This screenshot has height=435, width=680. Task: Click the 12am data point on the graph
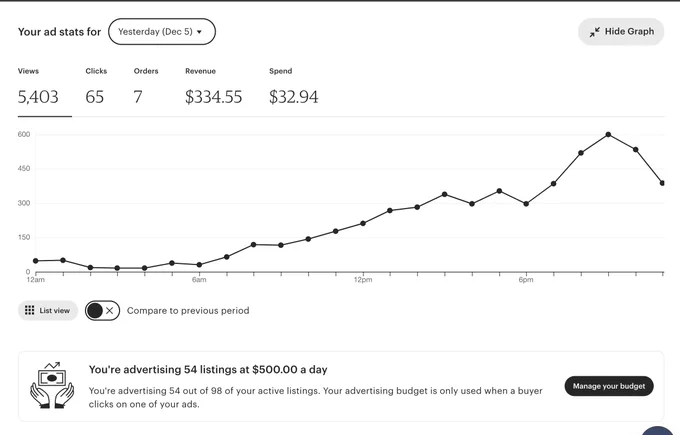click(36, 261)
